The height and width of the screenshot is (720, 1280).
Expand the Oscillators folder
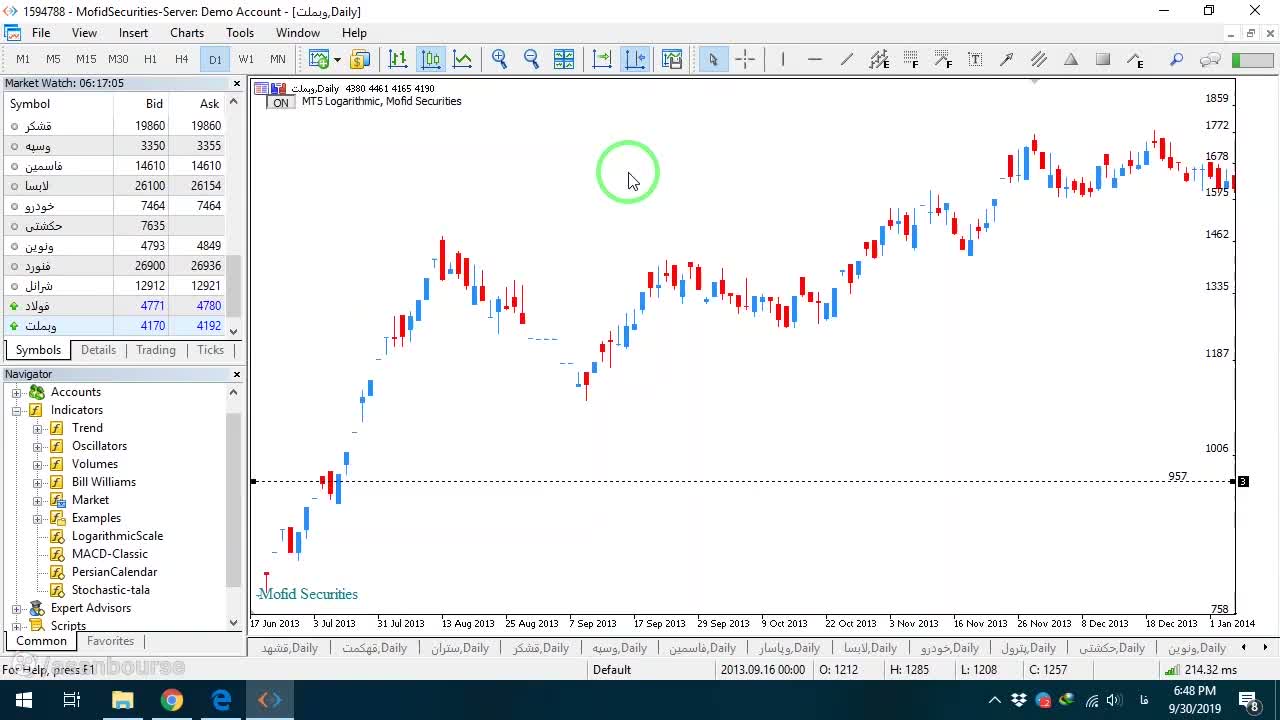pyautogui.click(x=38, y=446)
